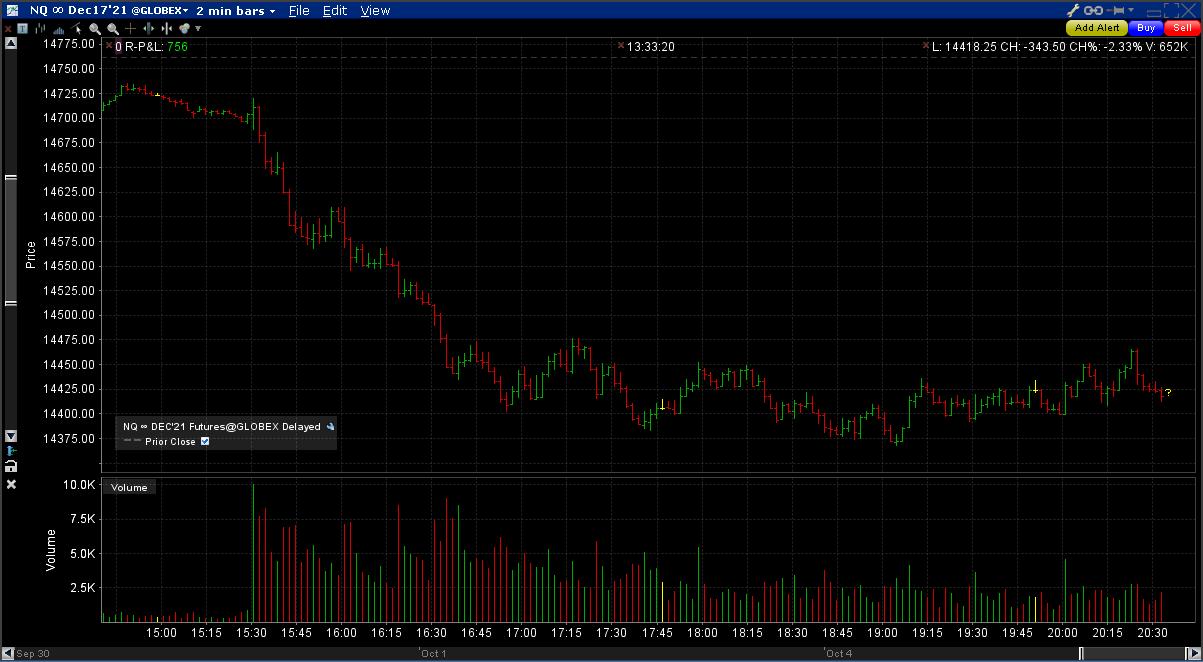Click the pin window icon

click(x=1116, y=10)
